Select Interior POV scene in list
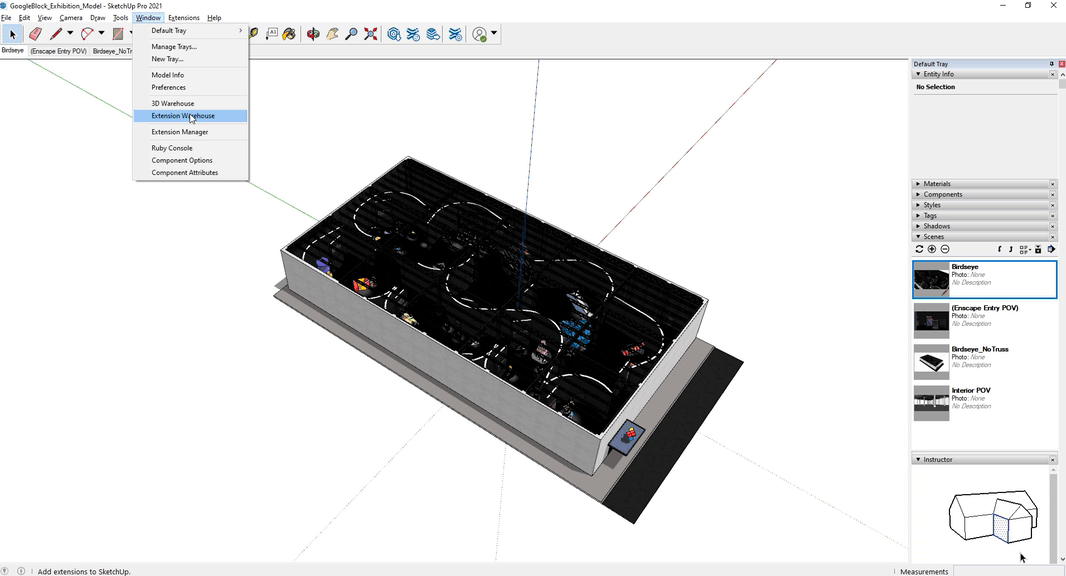 tap(984, 403)
